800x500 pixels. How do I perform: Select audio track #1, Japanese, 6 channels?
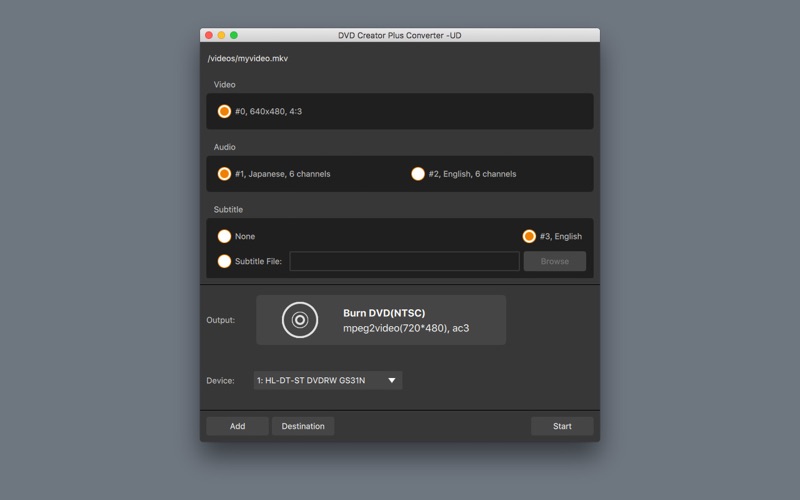[x=224, y=174]
